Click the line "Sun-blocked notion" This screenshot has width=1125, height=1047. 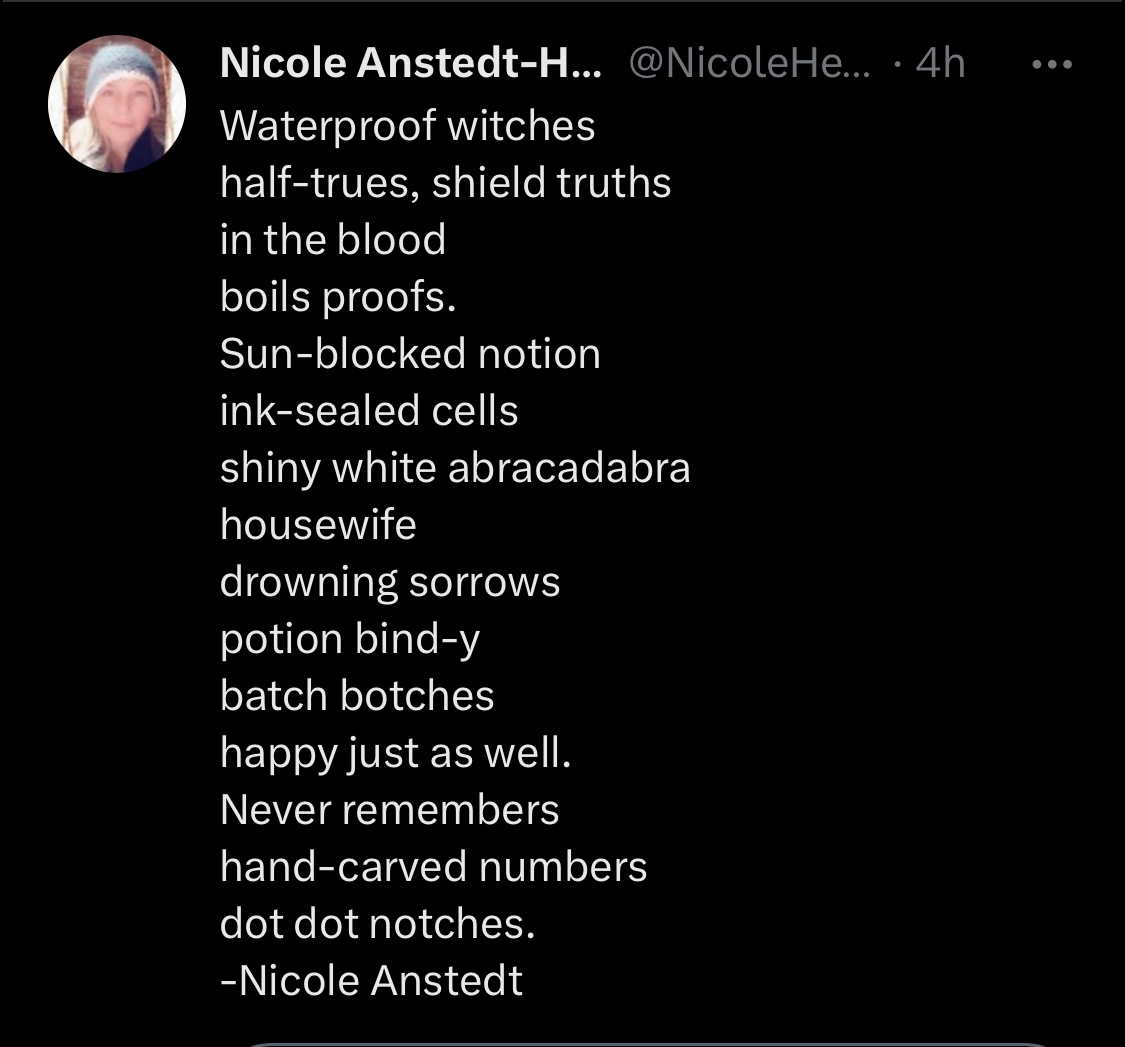tap(410, 354)
